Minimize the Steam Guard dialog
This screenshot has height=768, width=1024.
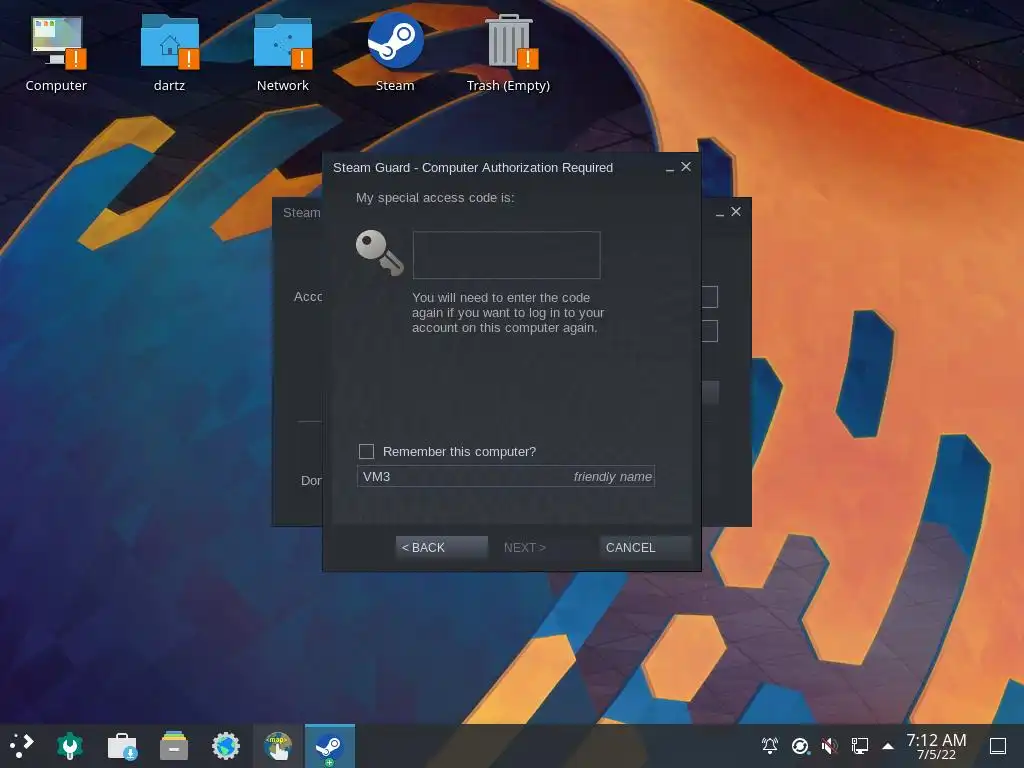669,168
